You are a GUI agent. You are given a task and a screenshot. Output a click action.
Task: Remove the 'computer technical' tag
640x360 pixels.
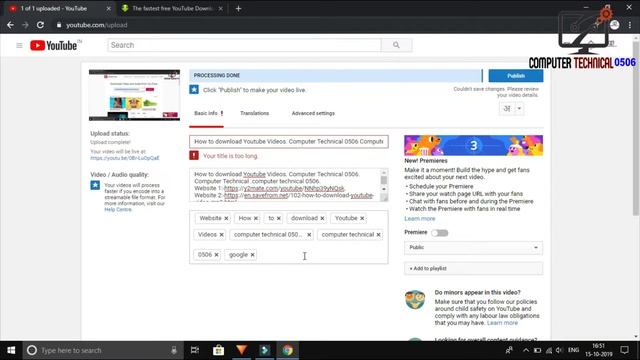(379, 235)
